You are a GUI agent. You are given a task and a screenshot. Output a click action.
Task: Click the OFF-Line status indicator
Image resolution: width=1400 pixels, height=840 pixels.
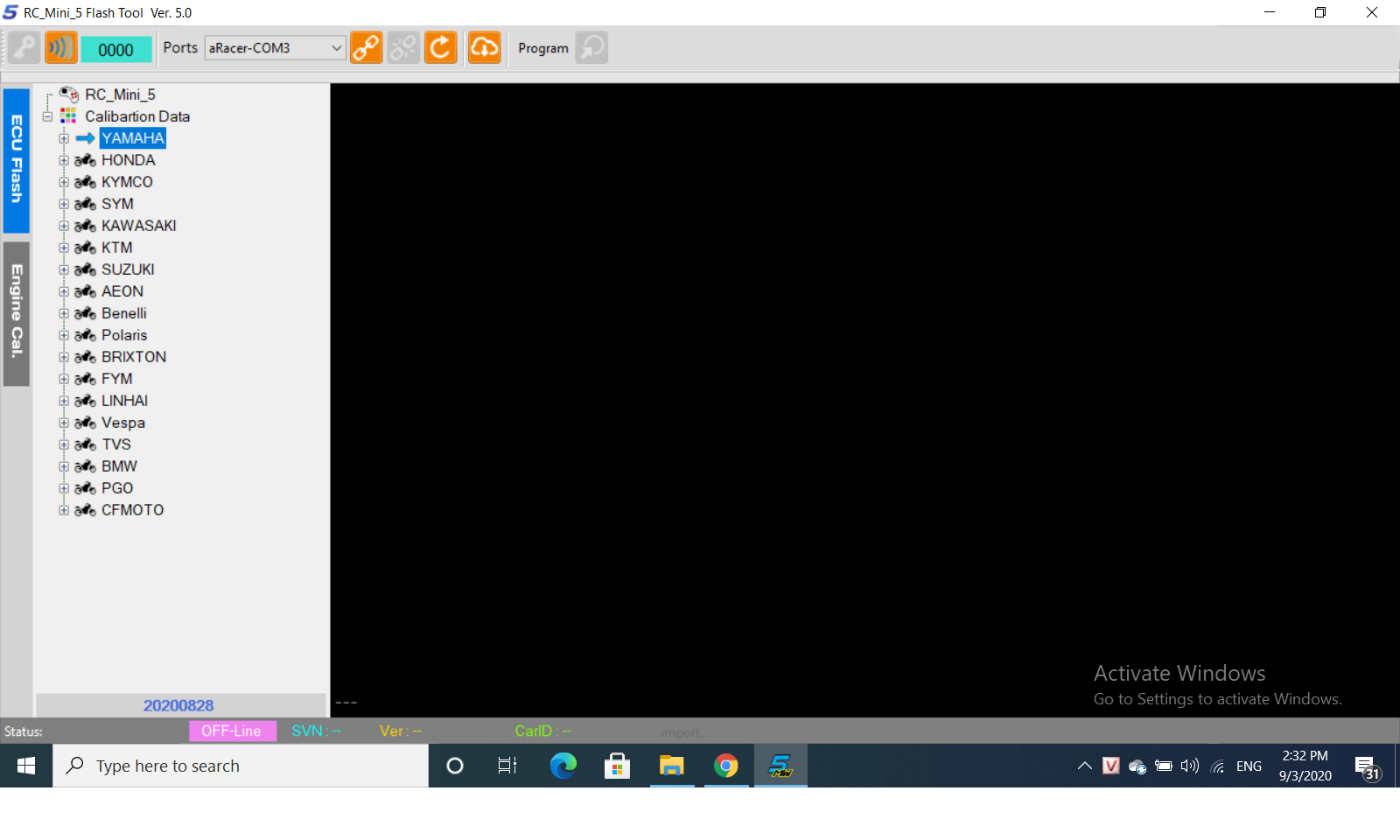click(x=232, y=731)
